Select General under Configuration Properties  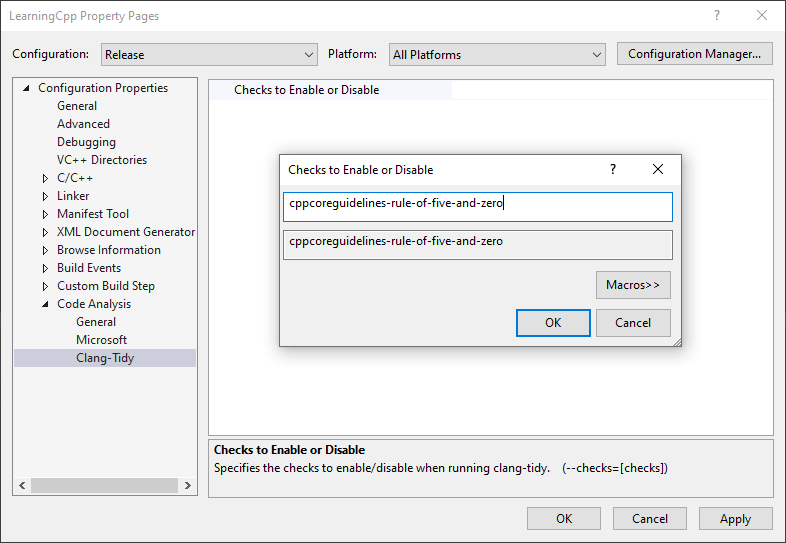pos(77,106)
